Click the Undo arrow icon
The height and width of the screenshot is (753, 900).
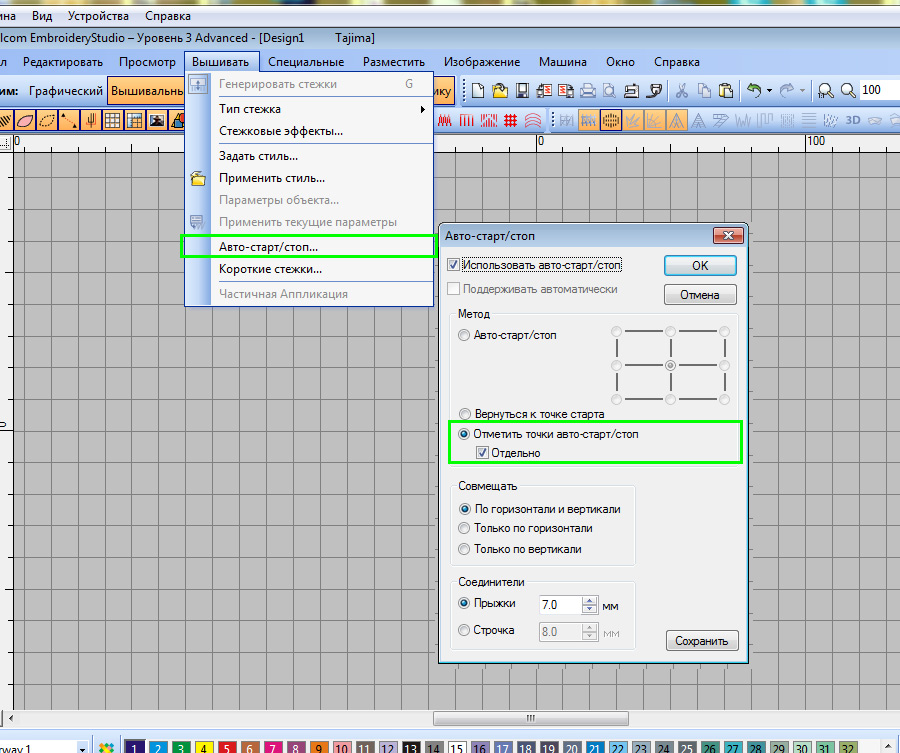point(754,91)
